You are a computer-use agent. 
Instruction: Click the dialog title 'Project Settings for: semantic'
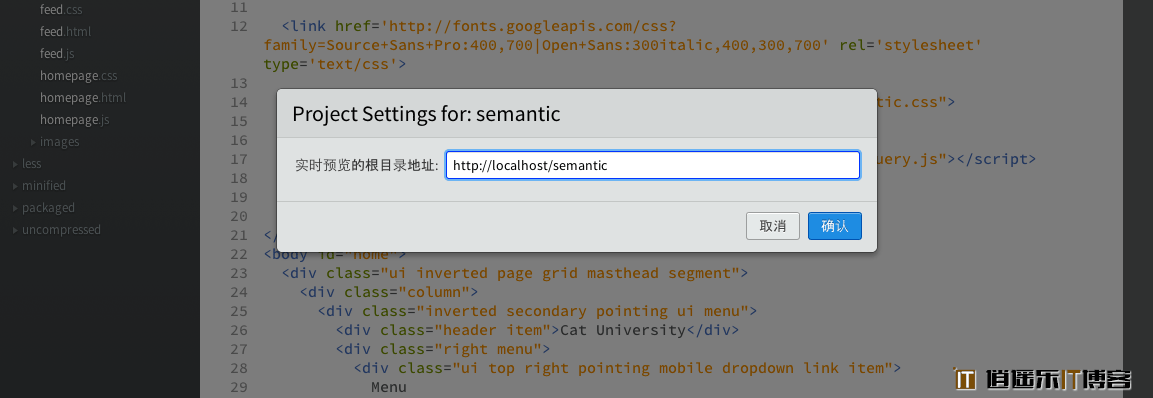click(x=426, y=114)
